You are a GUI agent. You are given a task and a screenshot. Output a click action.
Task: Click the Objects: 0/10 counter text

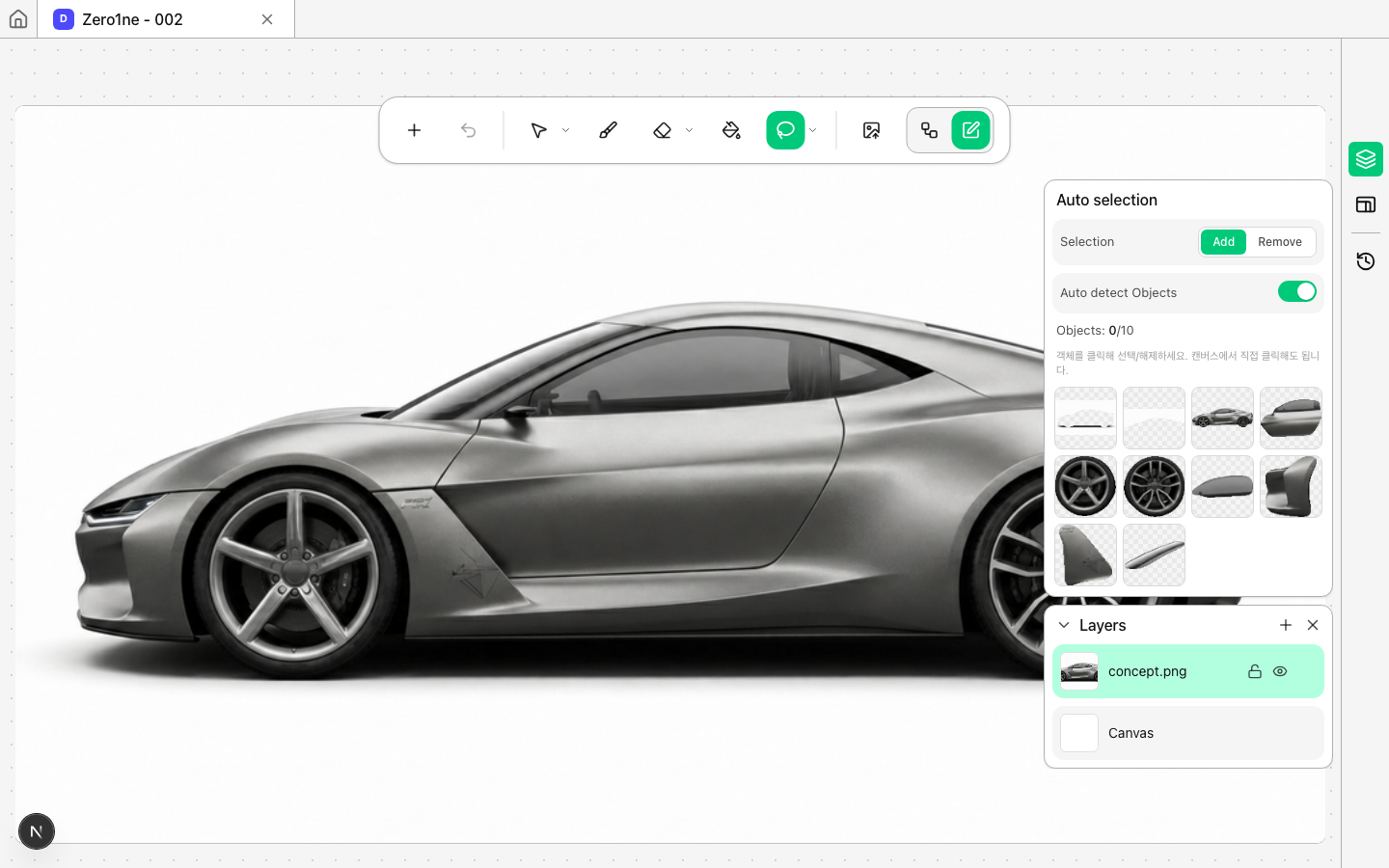[1095, 330]
